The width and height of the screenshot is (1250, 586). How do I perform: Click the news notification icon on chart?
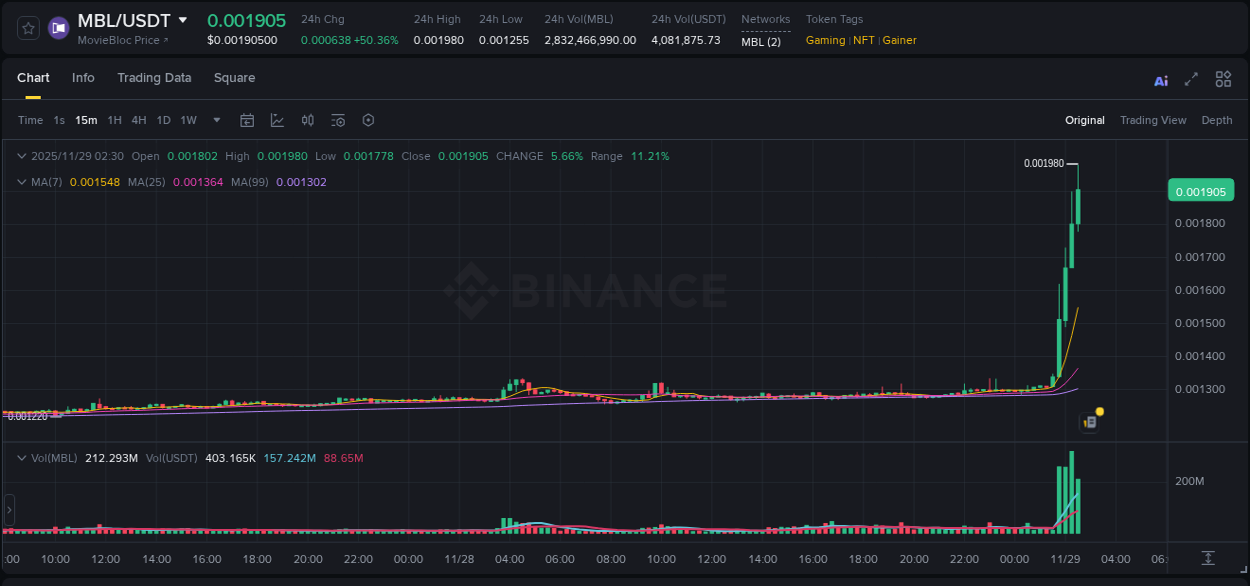point(1090,420)
